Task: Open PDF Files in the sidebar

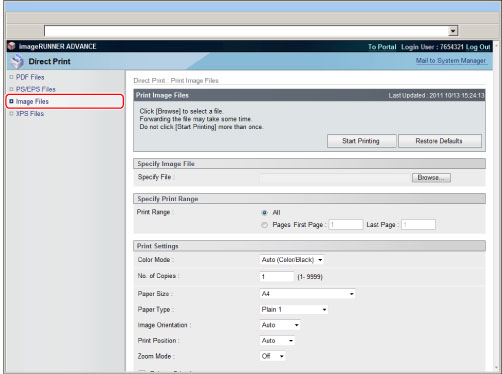Action: point(30,77)
